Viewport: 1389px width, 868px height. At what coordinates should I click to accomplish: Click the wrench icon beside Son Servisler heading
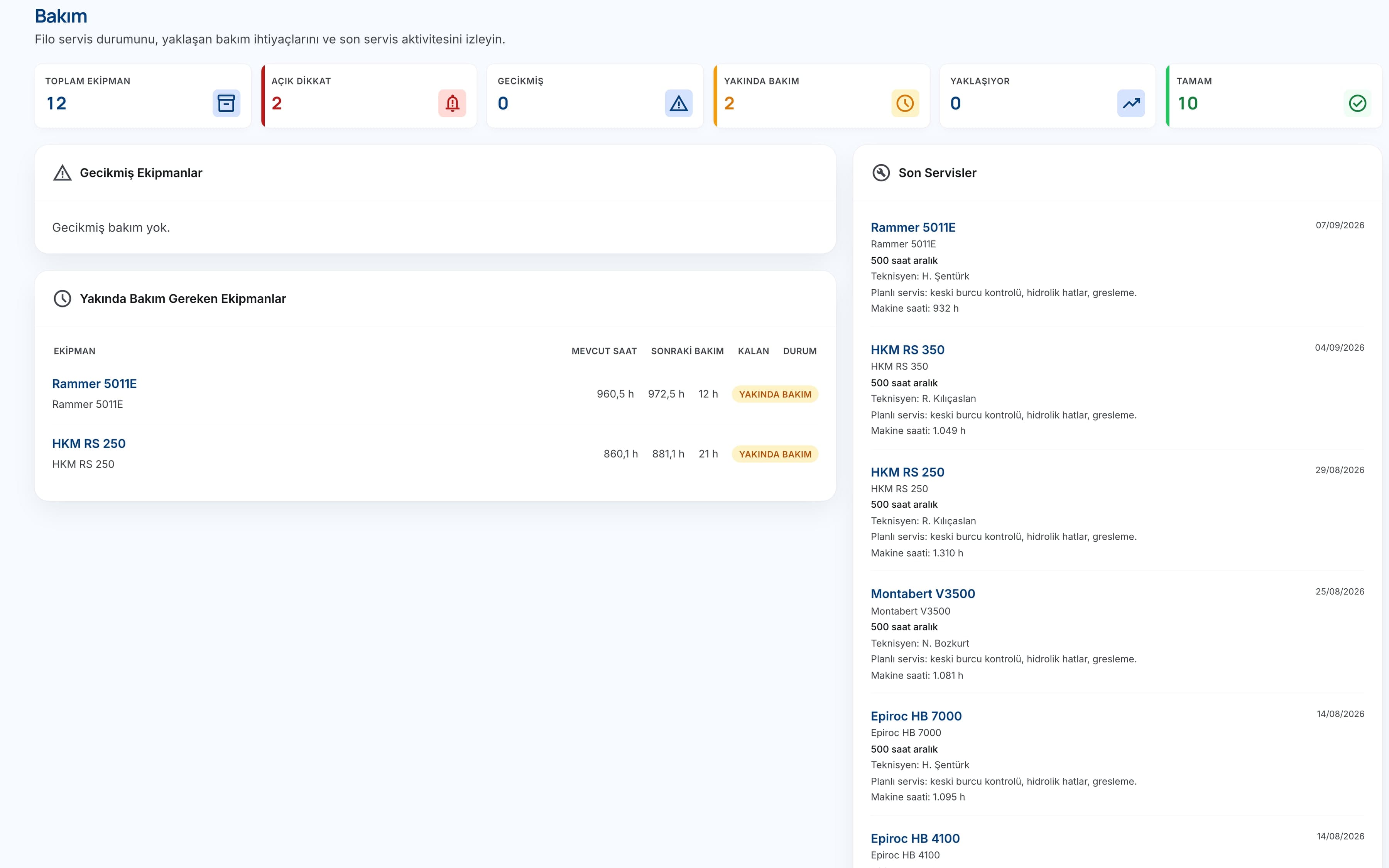[881, 173]
